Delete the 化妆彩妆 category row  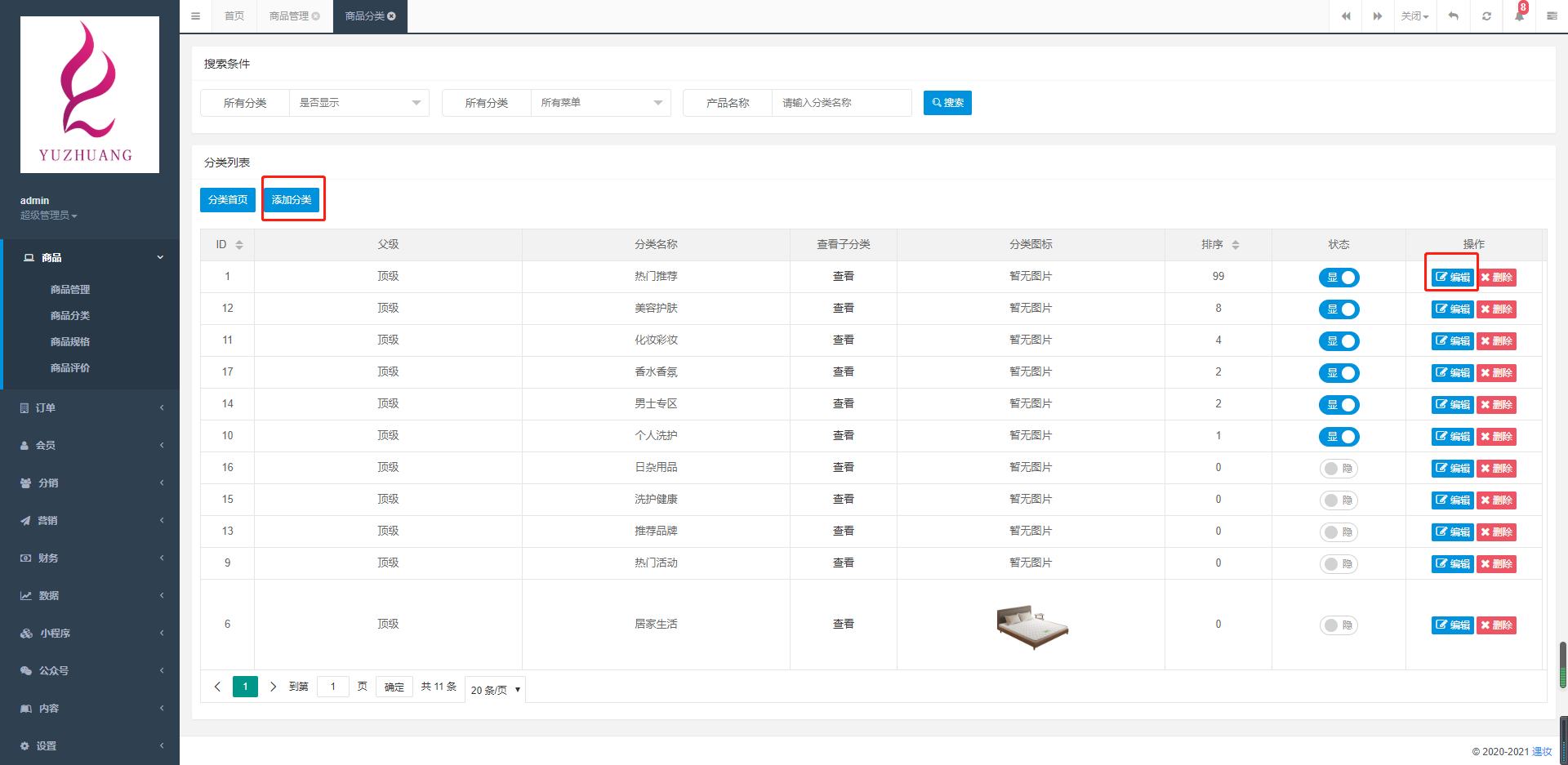tap(1496, 341)
